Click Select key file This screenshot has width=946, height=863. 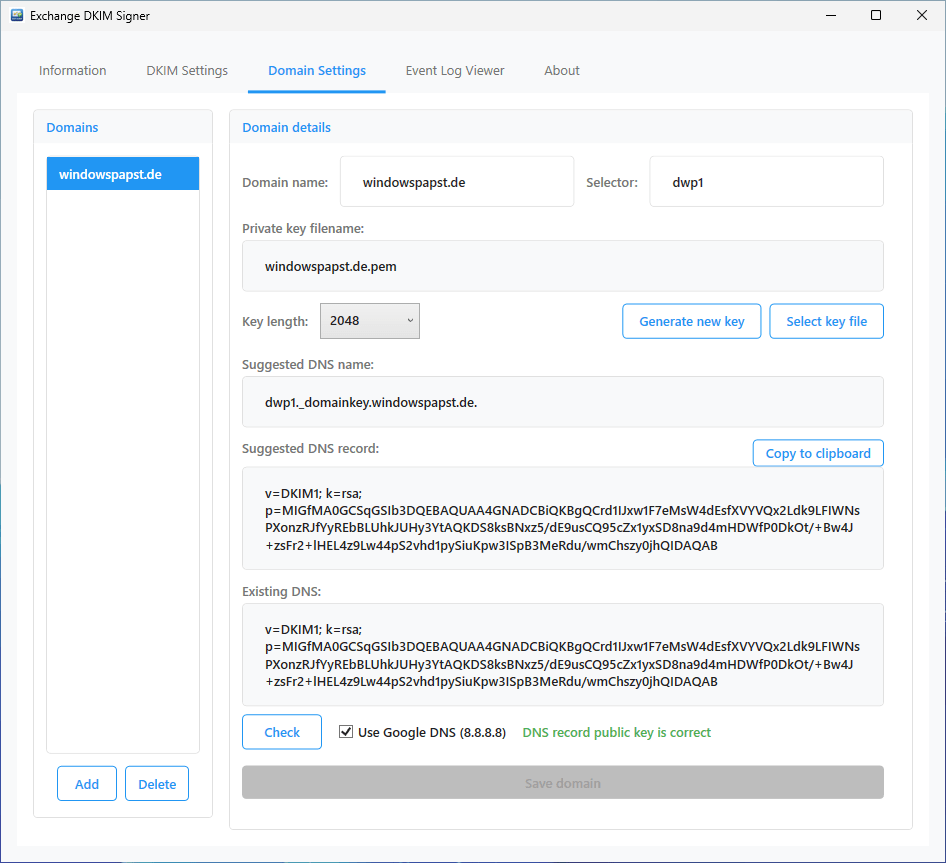(826, 321)
